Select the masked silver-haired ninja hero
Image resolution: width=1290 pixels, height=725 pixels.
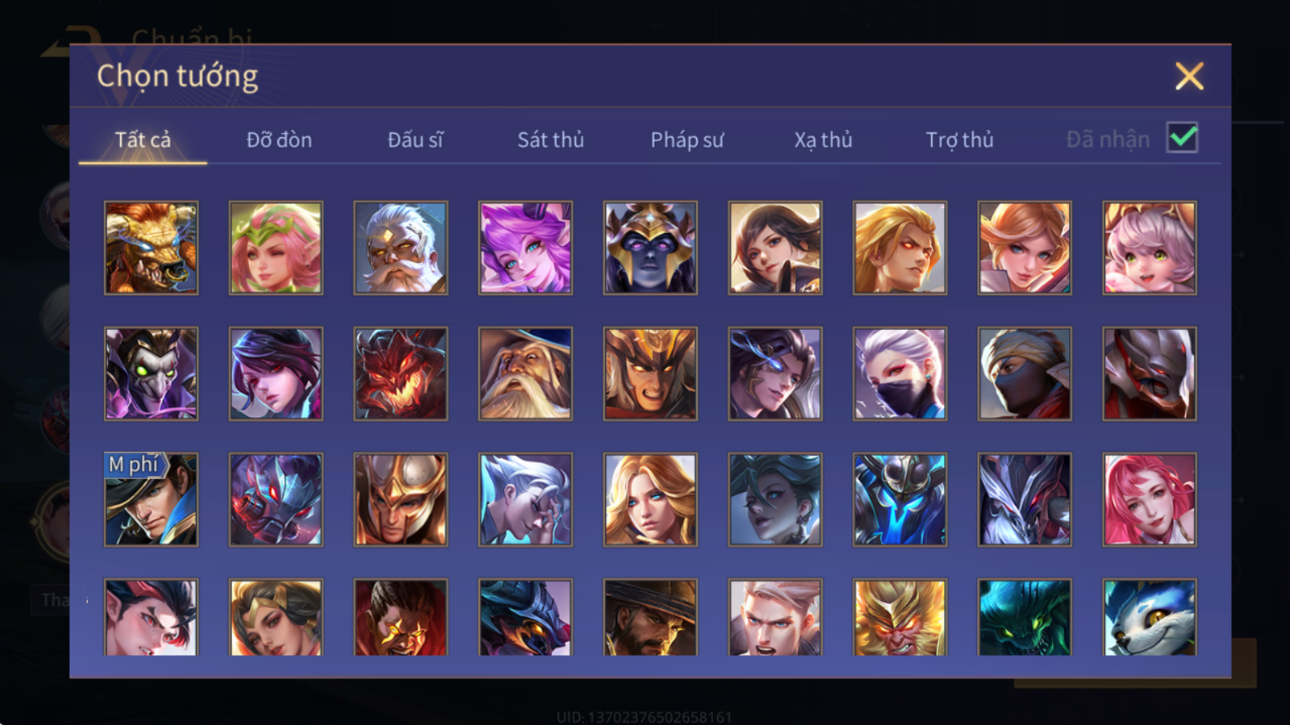coord(900,374)
